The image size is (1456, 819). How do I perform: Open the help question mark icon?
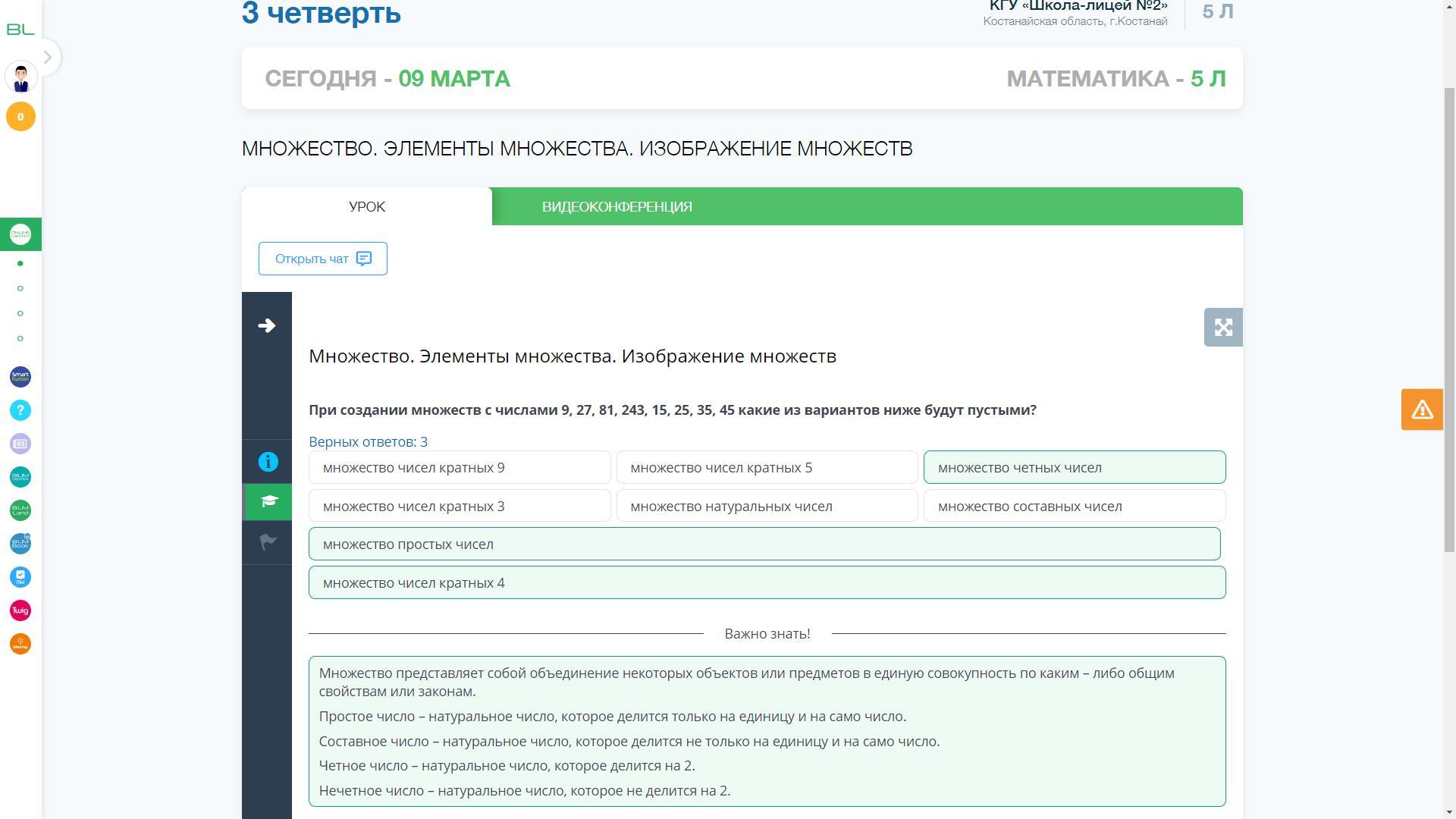20,410
